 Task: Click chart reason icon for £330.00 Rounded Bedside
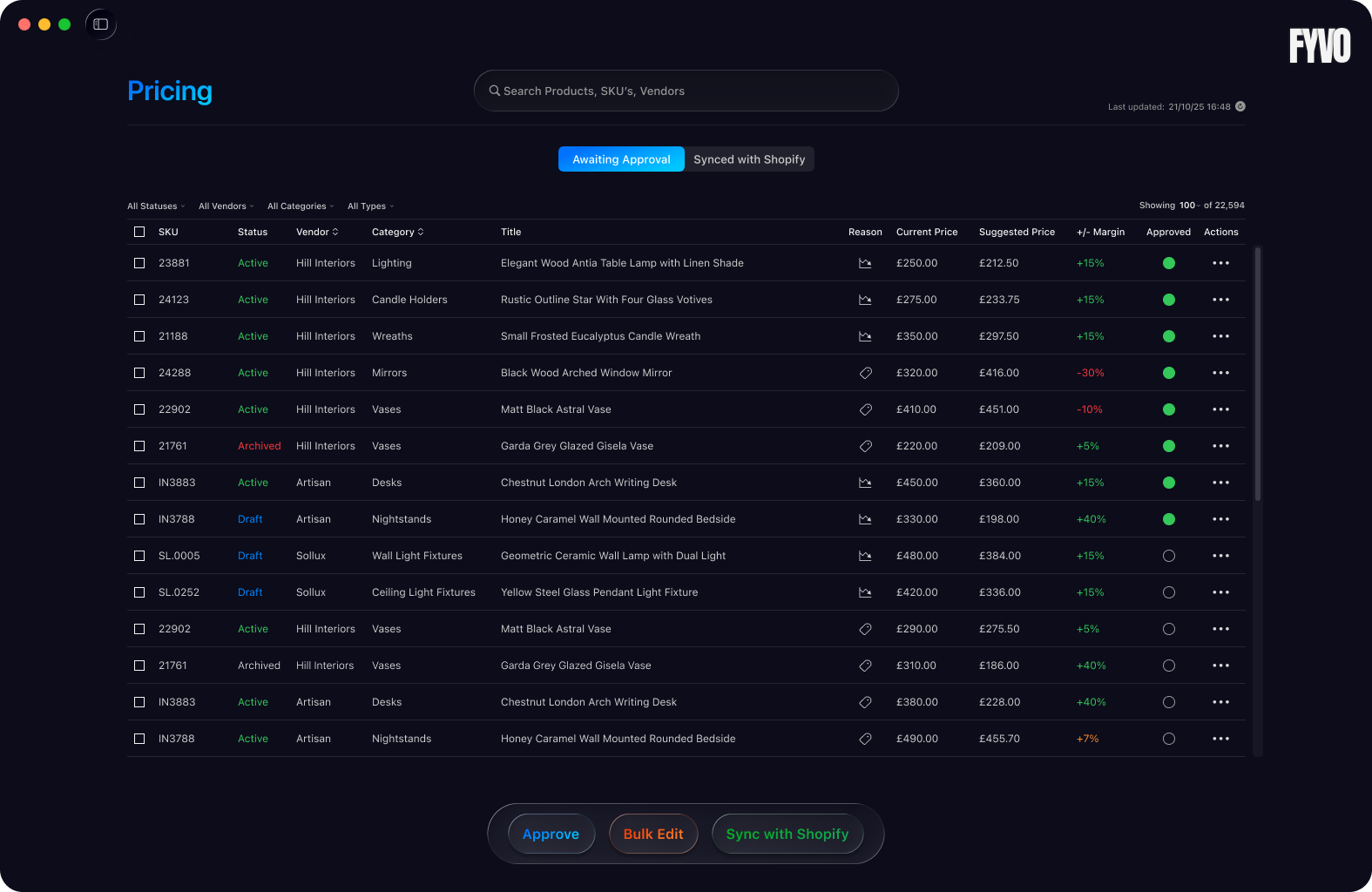[865, 519]
